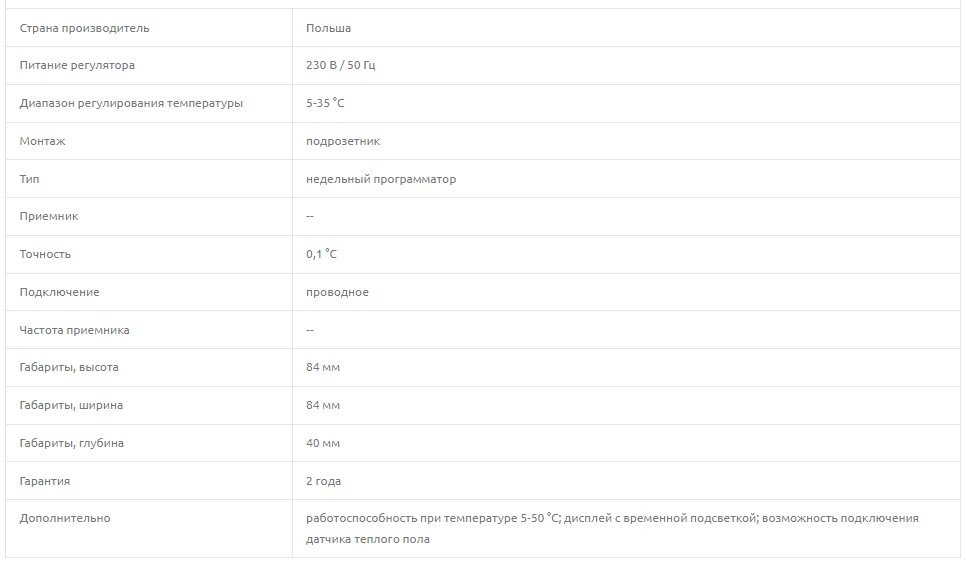Select the "Гарантия" row label
The height and width of the screenshot is (563, 967).
click(45, 481)
